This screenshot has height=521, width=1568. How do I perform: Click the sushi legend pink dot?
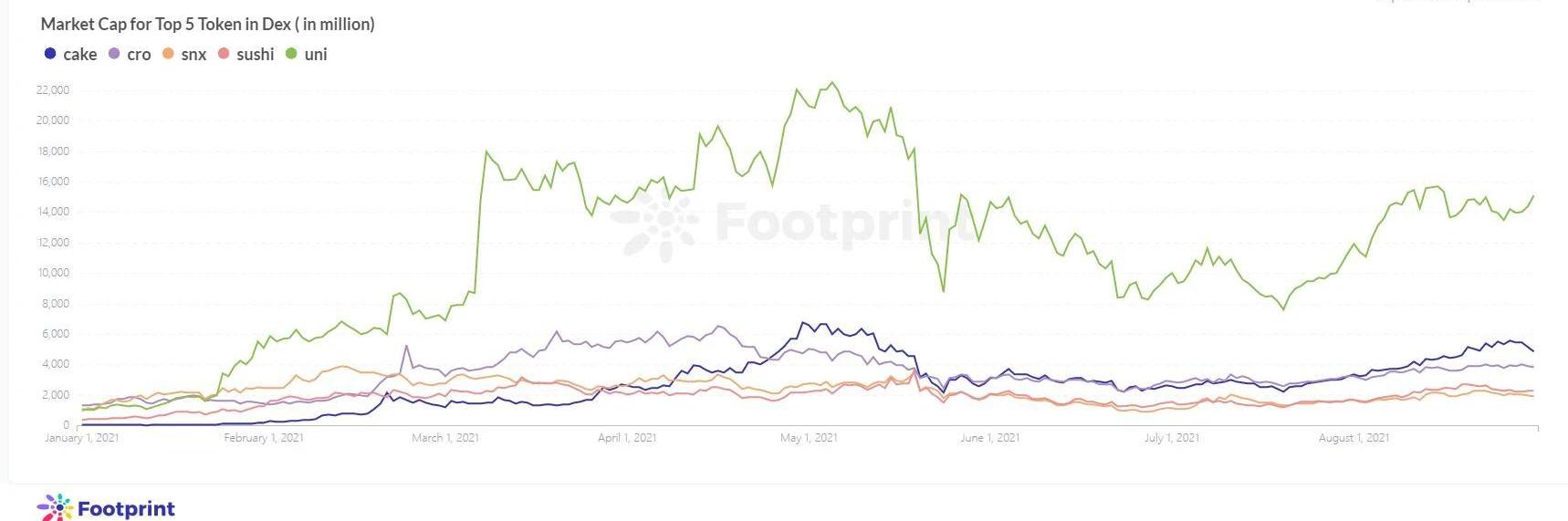[224, 54]
